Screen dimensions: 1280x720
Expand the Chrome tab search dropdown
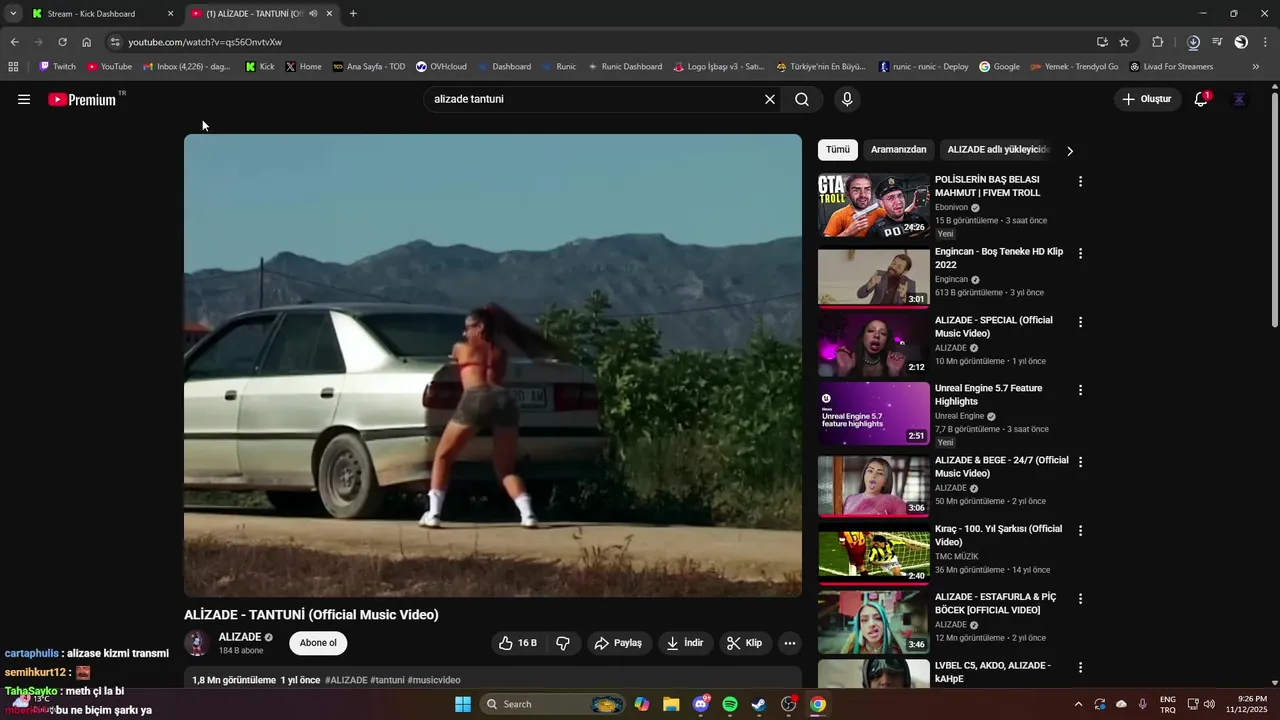[13, 14]
